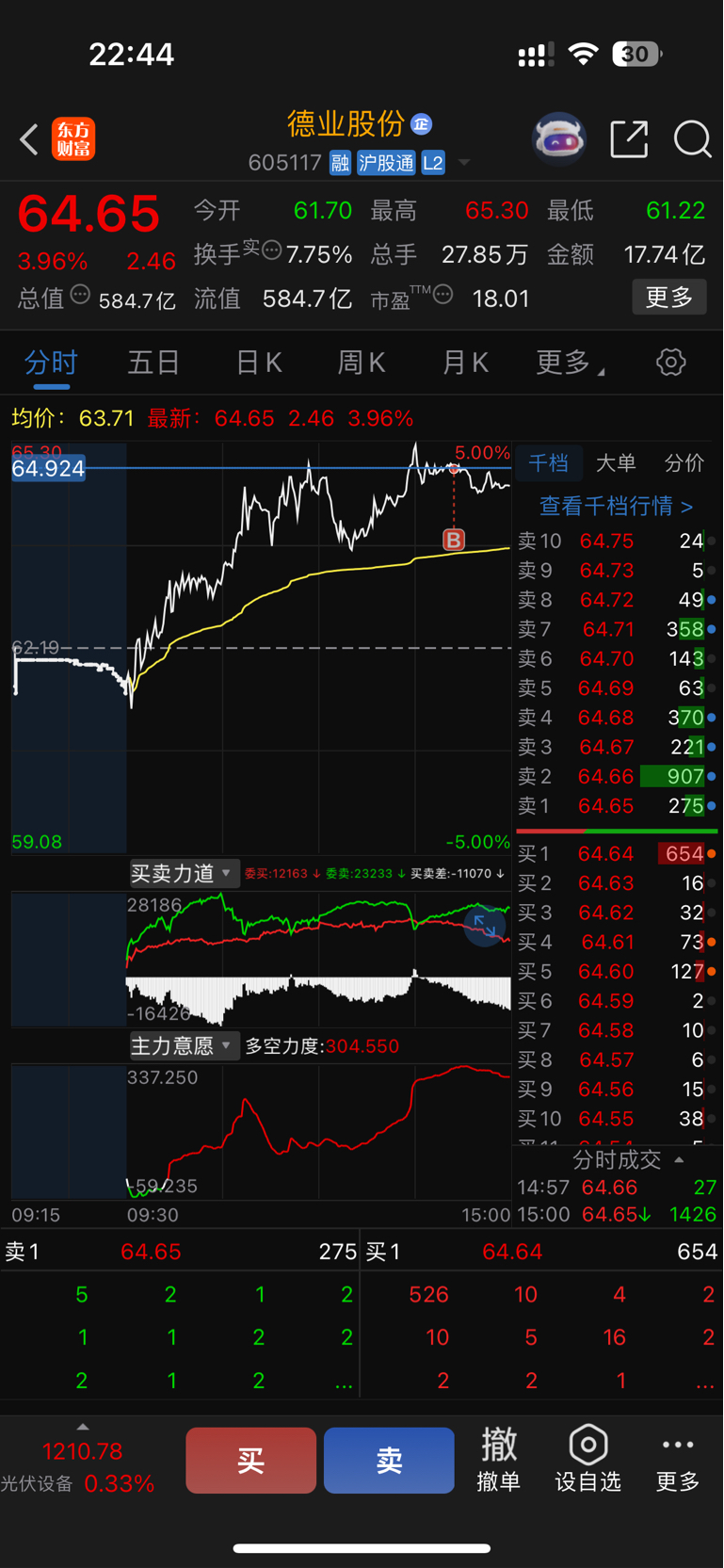Tap the red 买 buy button
The height and width of the screenshot is (1568, 724).
coord(250,1461)
